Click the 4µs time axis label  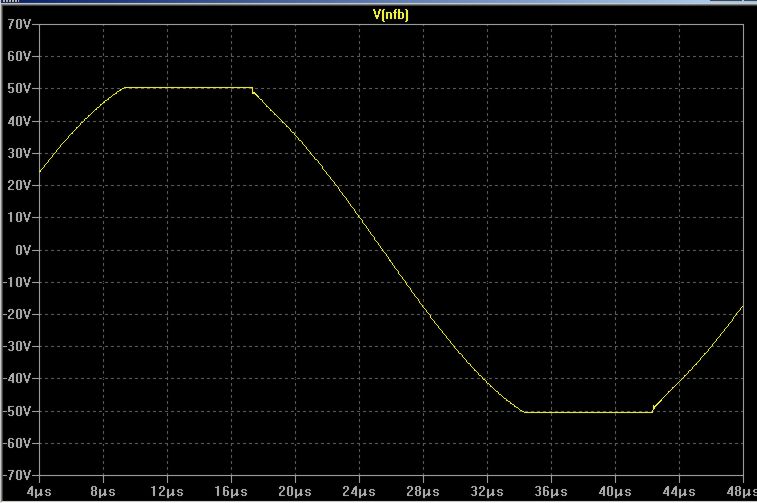(x=39, y=492)
